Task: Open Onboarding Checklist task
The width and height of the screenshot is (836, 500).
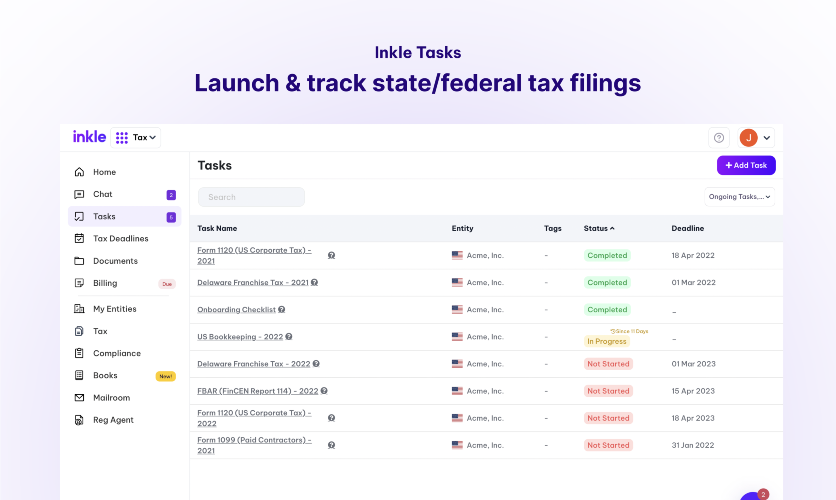Action: 236,310
